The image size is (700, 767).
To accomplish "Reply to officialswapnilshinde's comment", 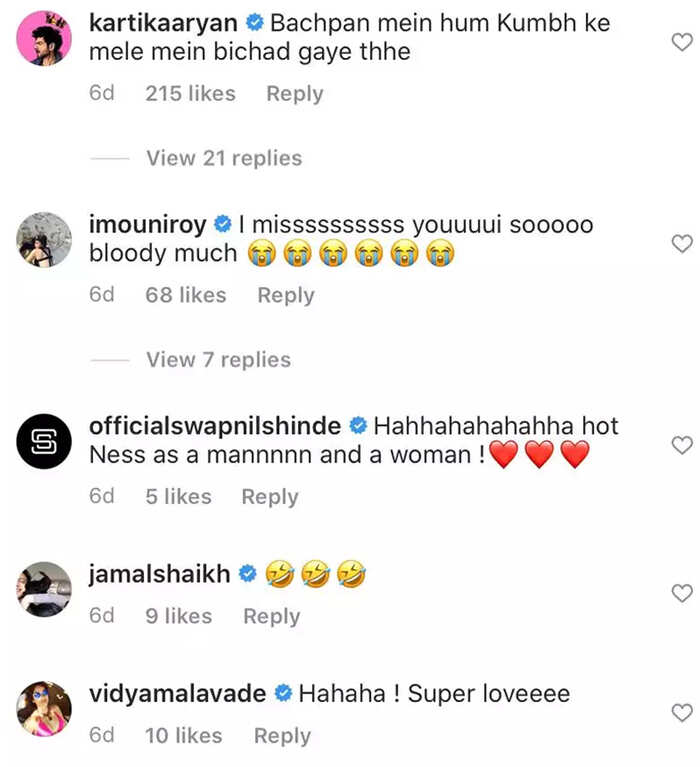I will click(x=270, y=497).
